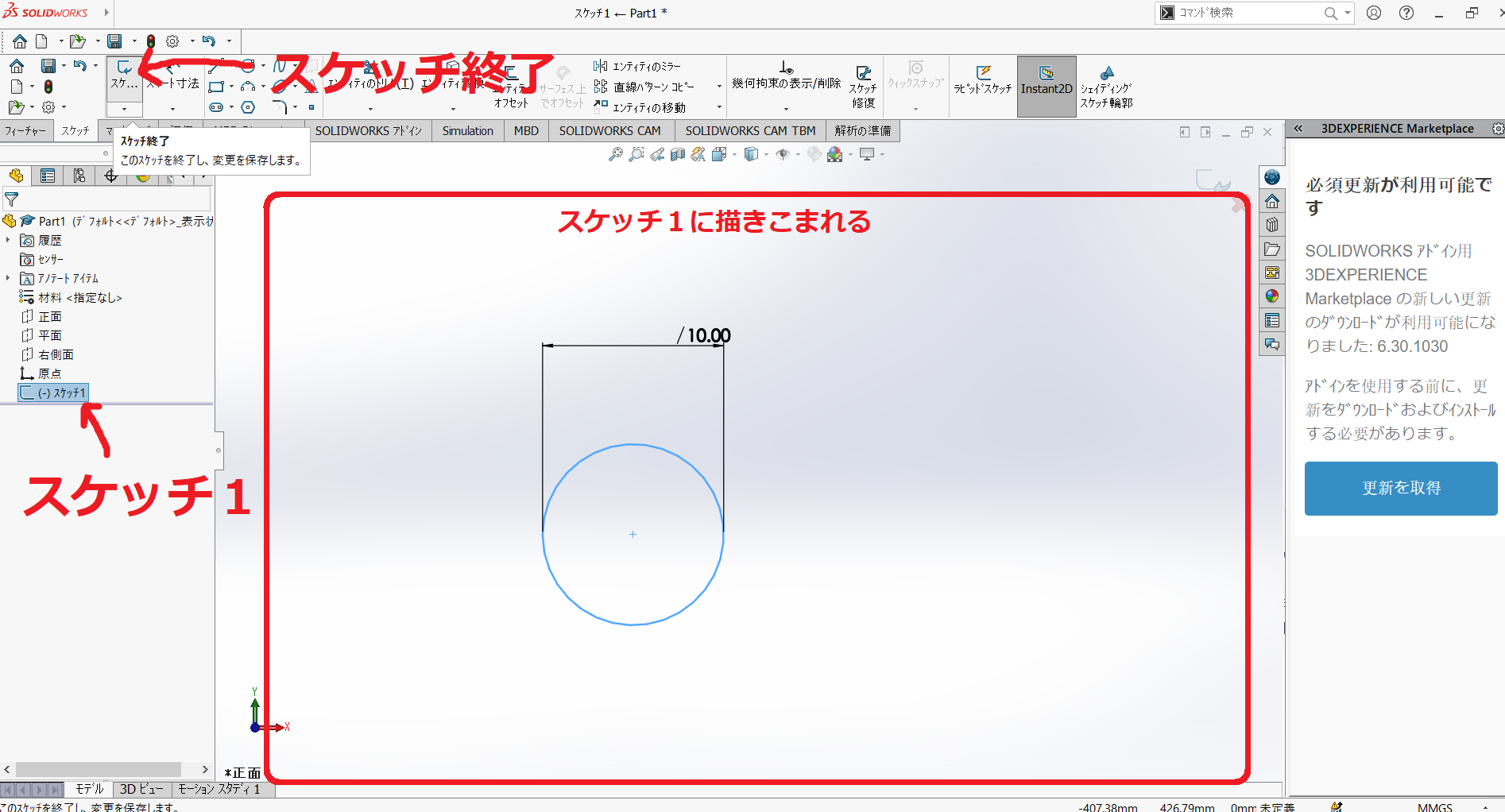Click Repair Sketch (スケッチ修復)
This screenshot has height=812, width=1505.
[863, 87]
